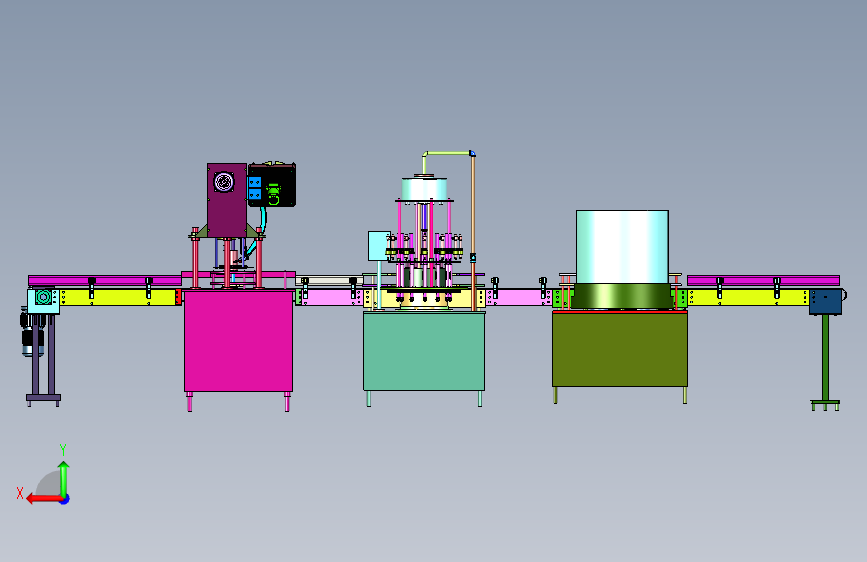867x562 pixels.
Task: Select the dark blue drive box at conveyor end
Action: 826,302
